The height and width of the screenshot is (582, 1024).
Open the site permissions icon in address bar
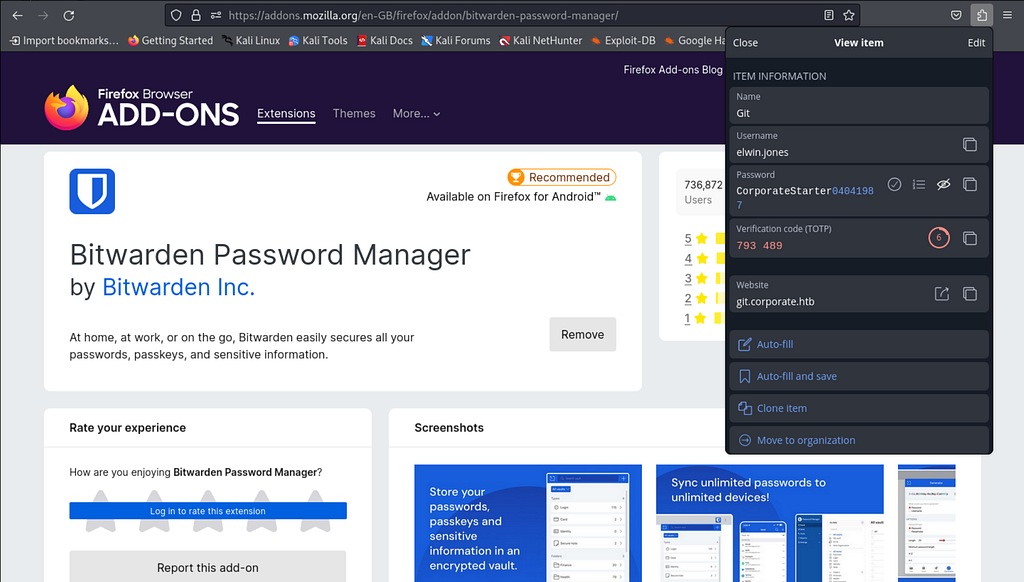point(216,15)
